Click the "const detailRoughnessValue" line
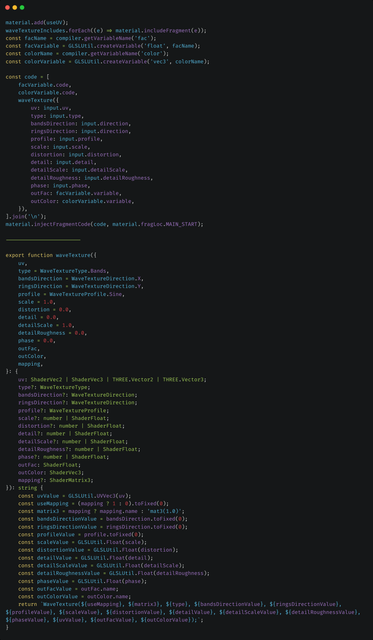 [x=114, y=573]
